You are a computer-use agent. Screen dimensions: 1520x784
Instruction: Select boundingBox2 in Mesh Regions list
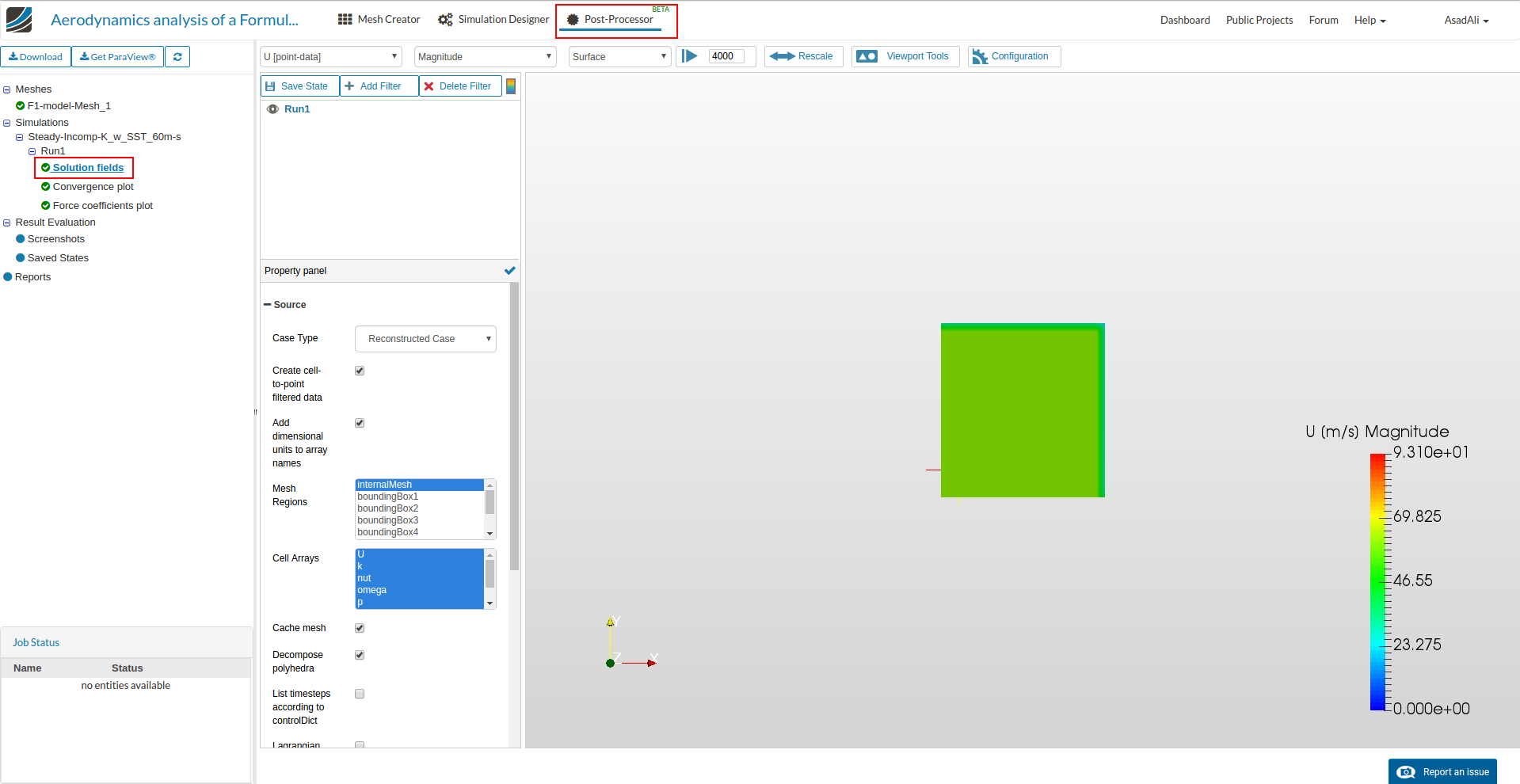click(419, 508)
